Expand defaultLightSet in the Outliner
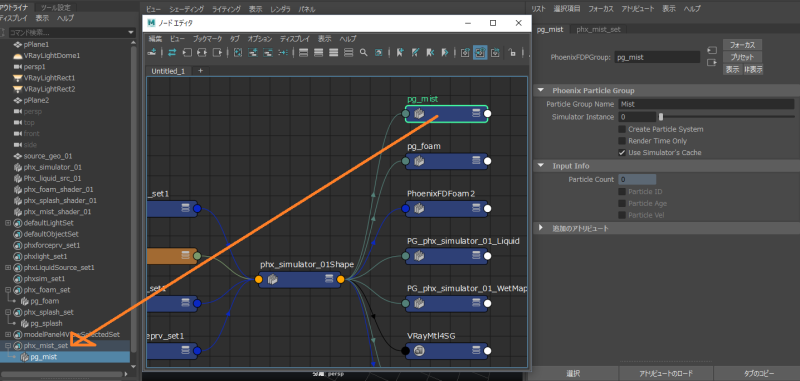The image size is (800, 381). [x=8, y=223]
